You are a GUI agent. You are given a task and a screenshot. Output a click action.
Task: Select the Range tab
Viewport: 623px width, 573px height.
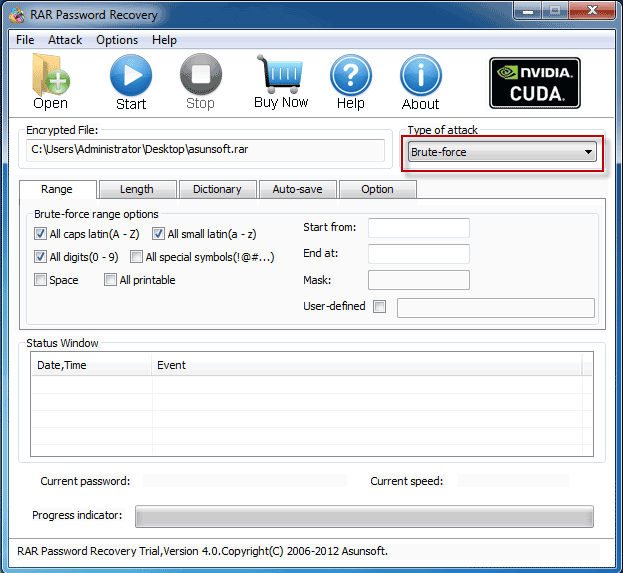click(x=57, y=189)
